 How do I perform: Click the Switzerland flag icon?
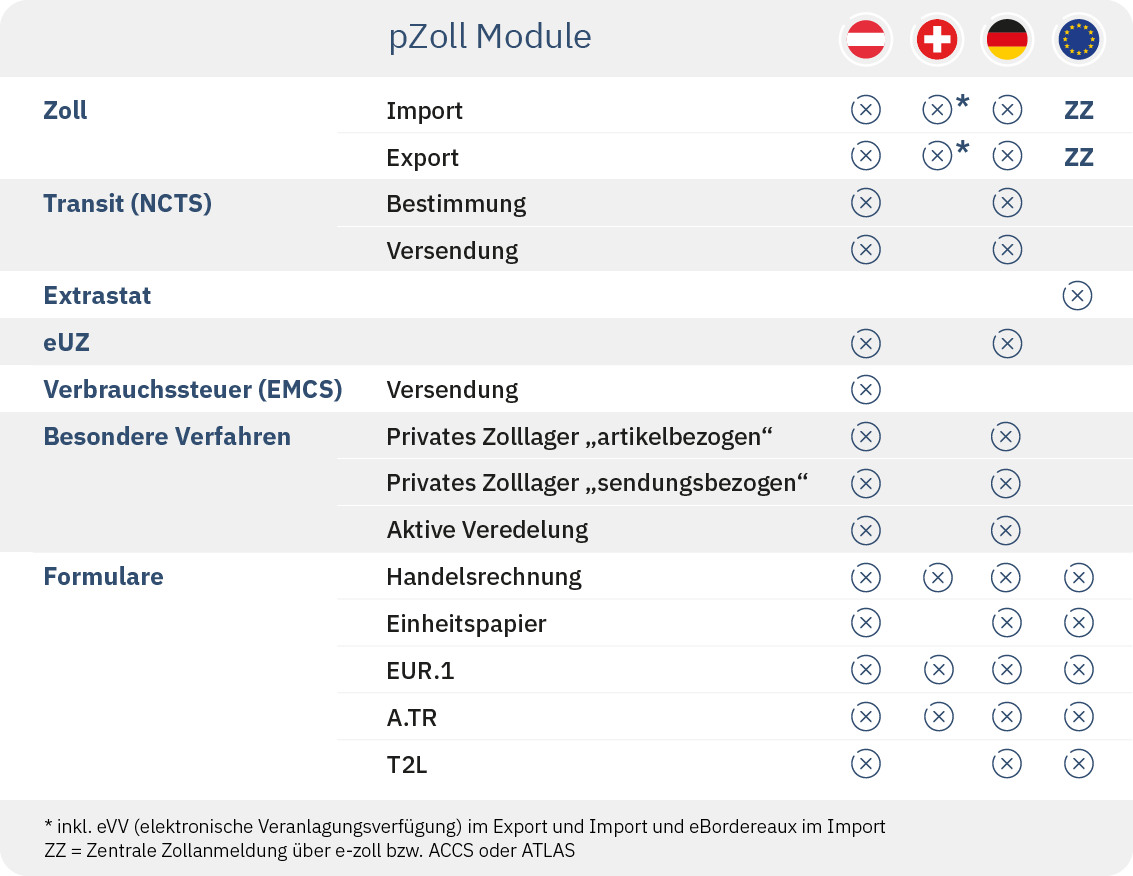[x=936, y=41]
